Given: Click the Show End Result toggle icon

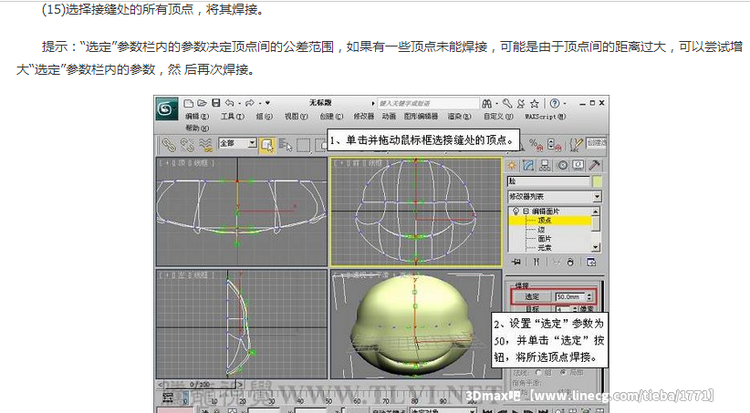Looking at the screenshot, I should tap(536, 262).
